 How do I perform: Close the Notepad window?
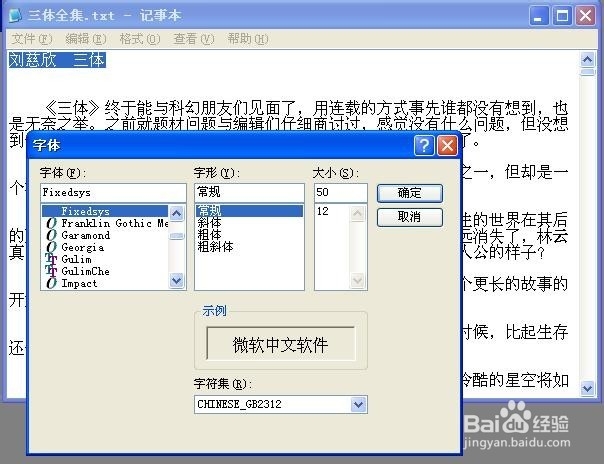(586, 16)
